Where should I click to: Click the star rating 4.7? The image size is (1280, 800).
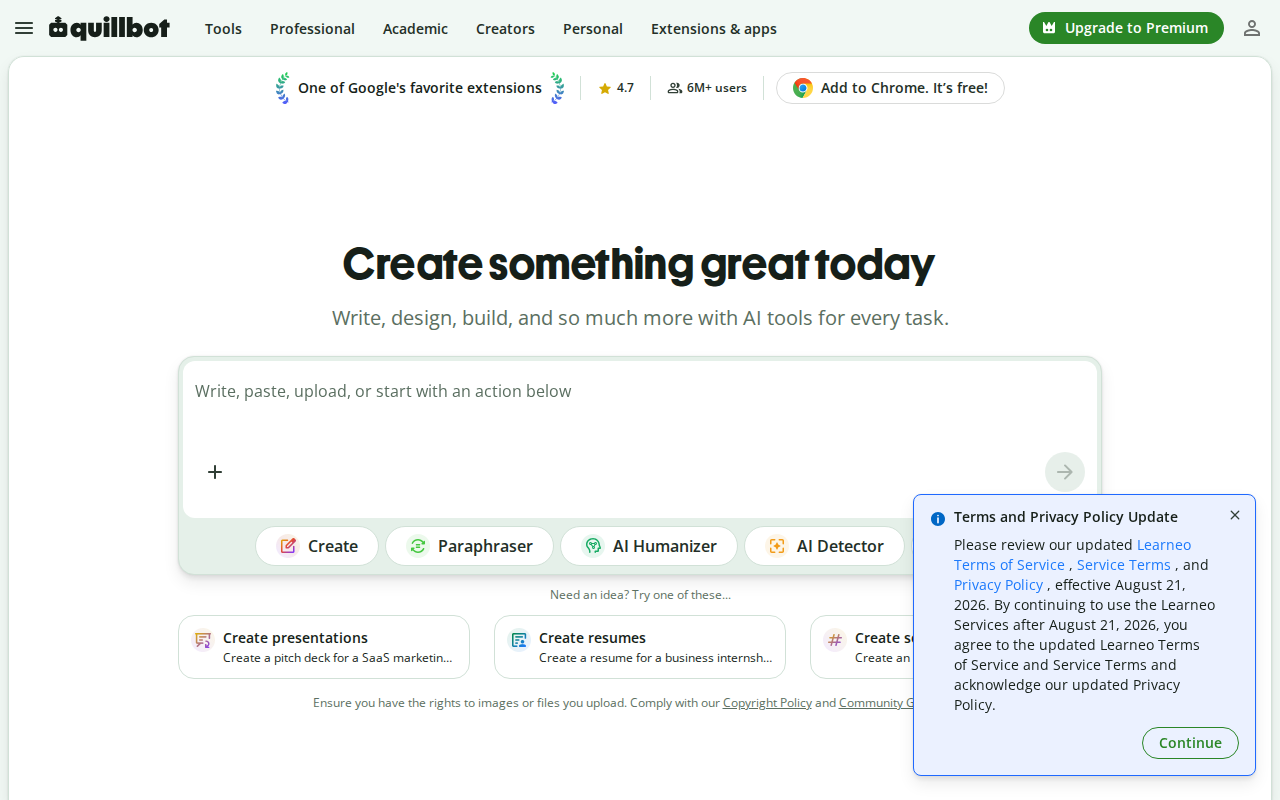pyautogui.click(x=616, y=88)
